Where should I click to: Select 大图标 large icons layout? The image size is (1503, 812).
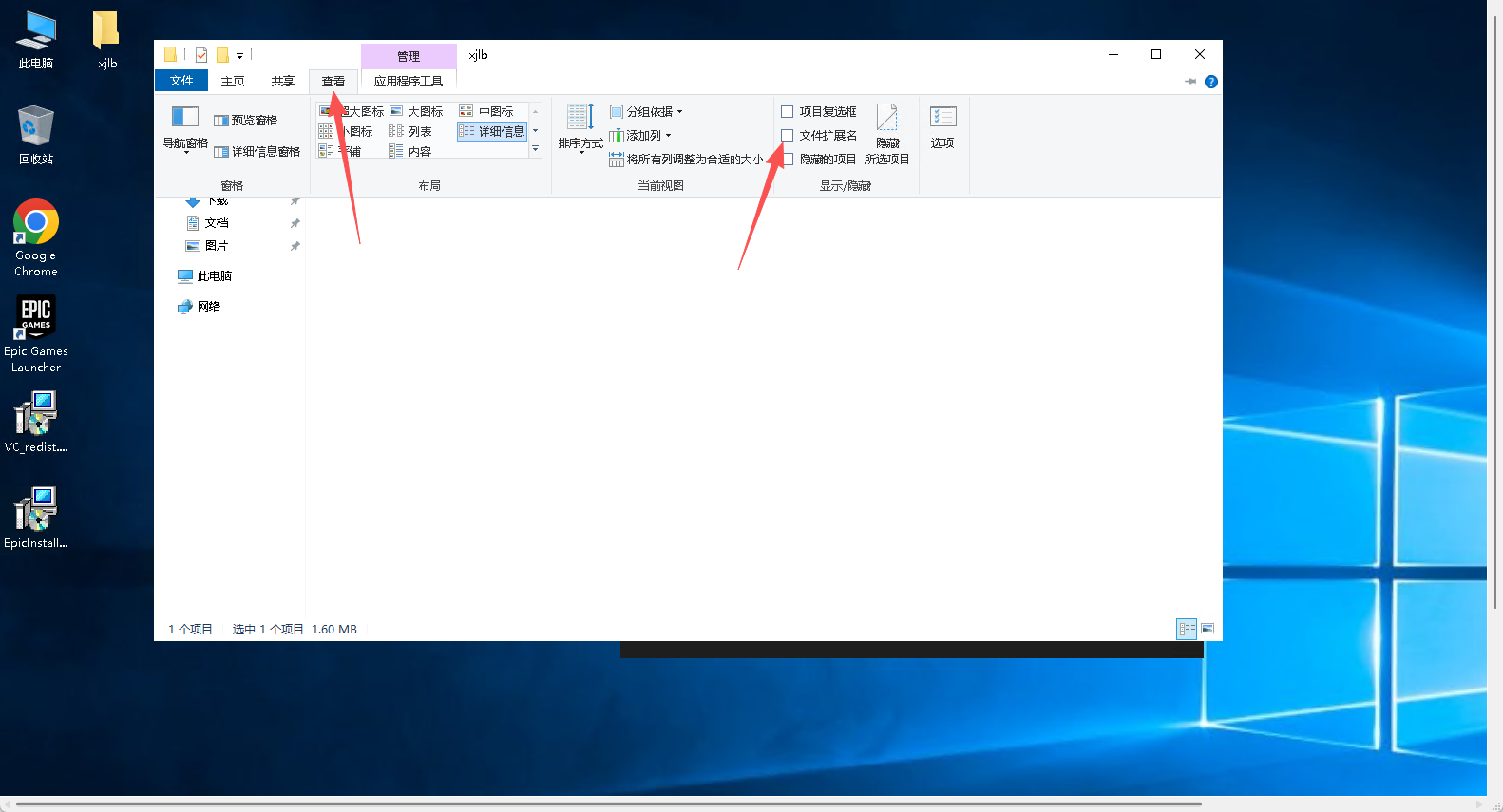tap(417, 112)
